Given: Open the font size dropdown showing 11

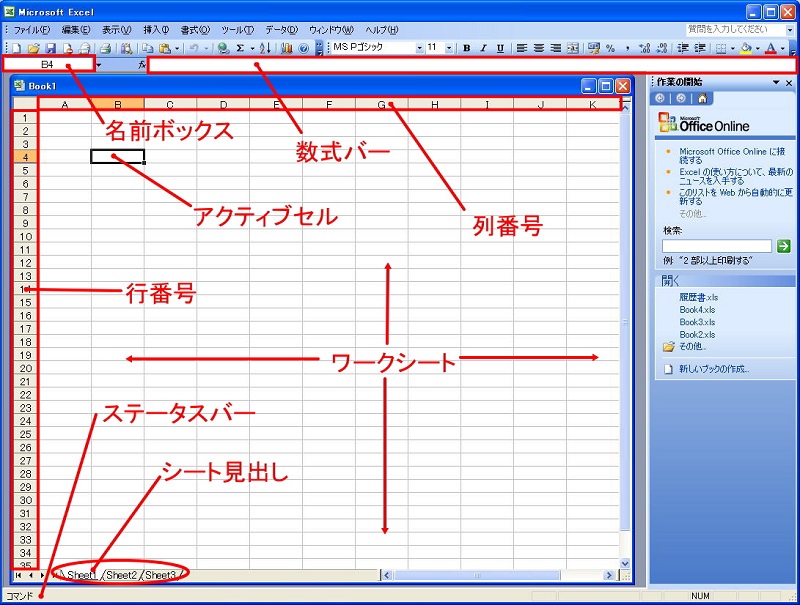Looking at the screenshot, I should [449, 48].
